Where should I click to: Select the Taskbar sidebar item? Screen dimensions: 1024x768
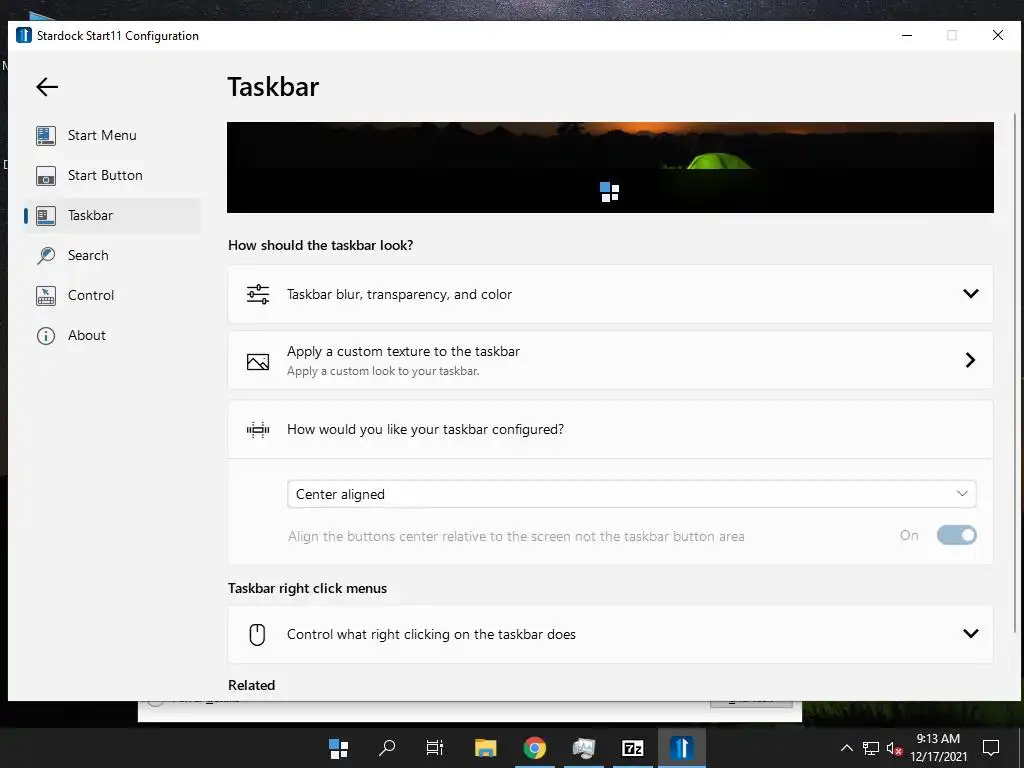click(x=112, y=215)
